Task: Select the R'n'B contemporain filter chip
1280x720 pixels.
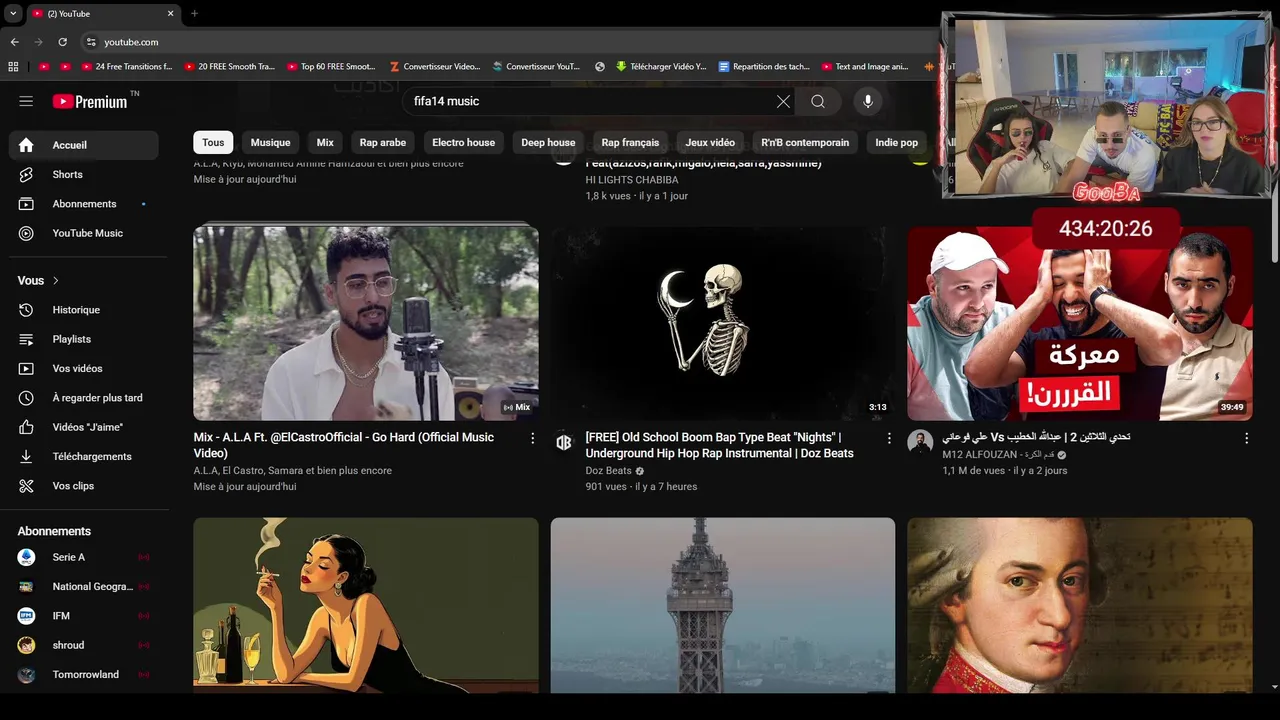Action: coord(805,142)
